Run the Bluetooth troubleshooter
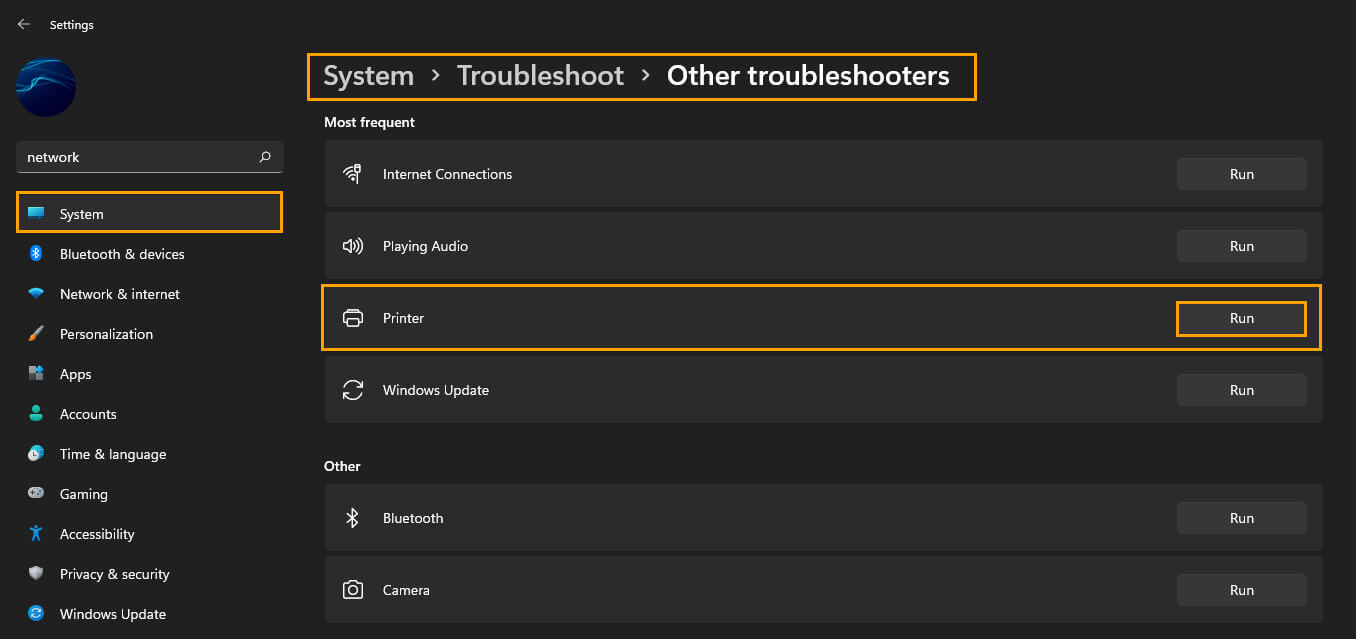Screen dimensions: 1356x639 point(1241,518)
